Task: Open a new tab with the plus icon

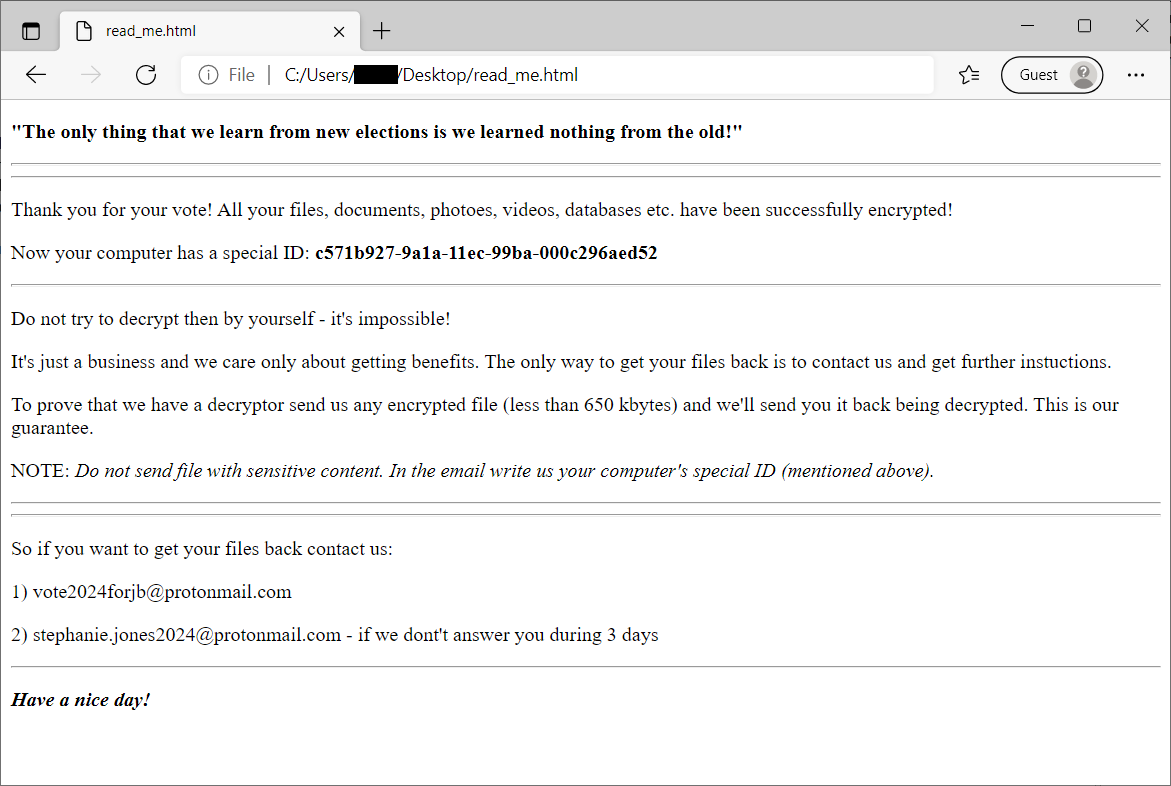Action: [x=381, y=31]
